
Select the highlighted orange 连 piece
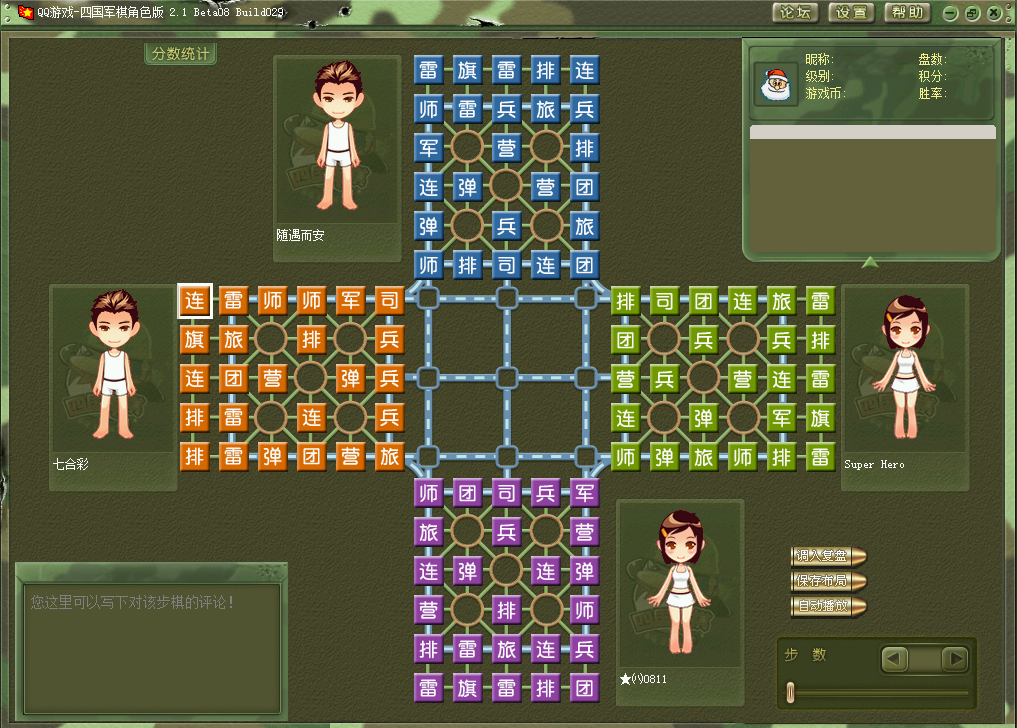[x=195, y=300]
